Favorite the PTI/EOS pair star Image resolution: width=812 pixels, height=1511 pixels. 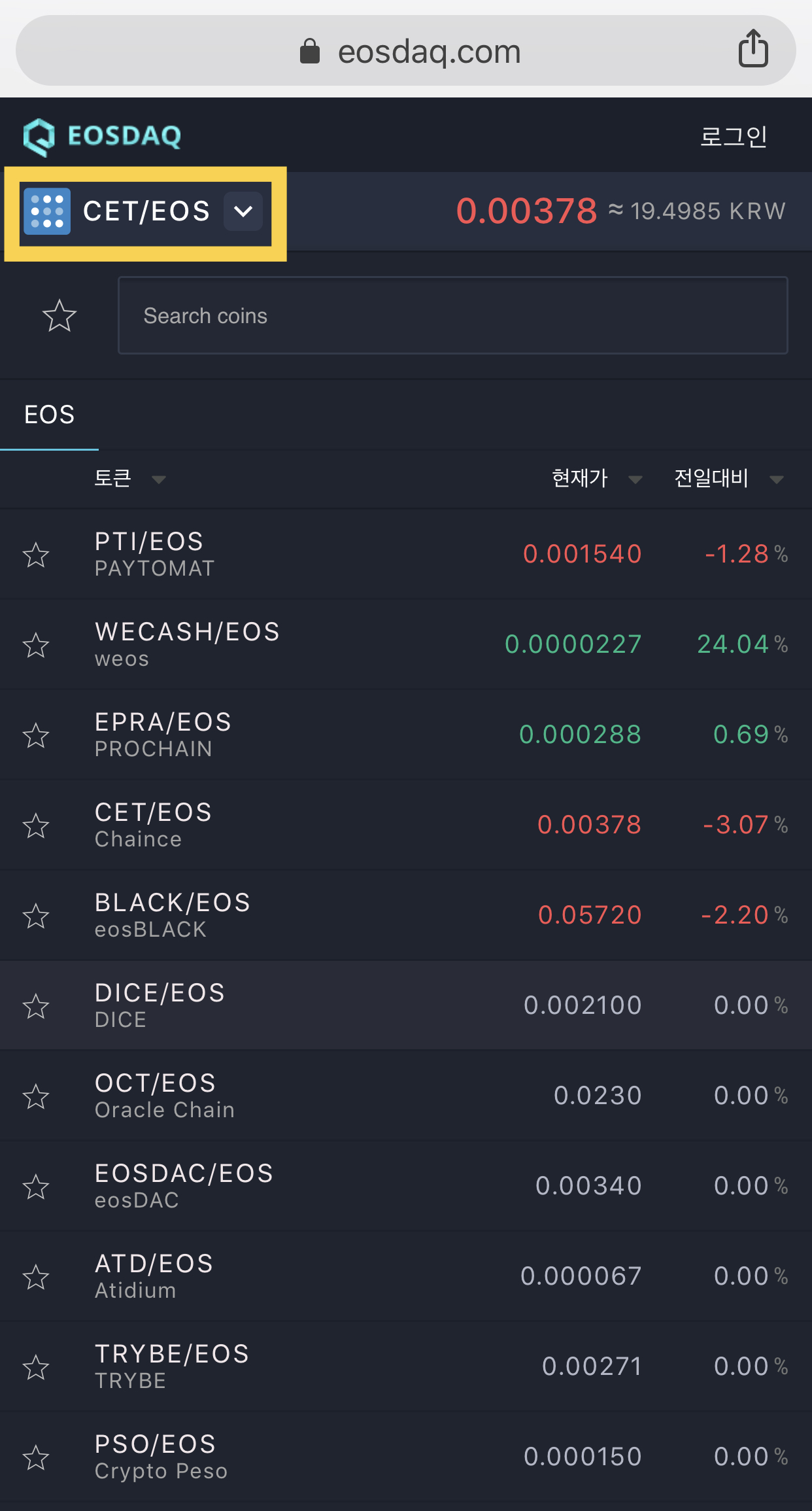[x=36, y=555]
